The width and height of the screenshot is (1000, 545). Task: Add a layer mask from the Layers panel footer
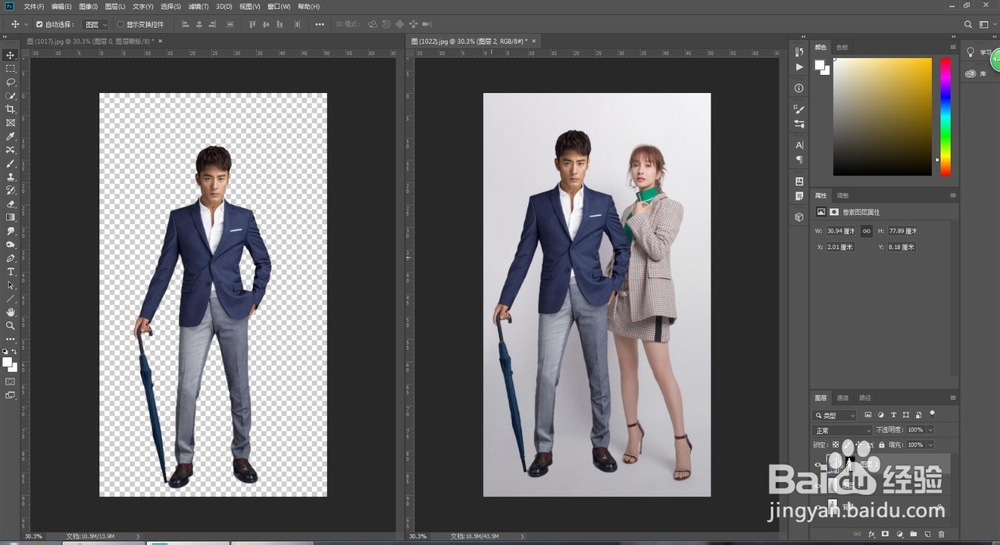pyautogui.click(x=885, y=534)
